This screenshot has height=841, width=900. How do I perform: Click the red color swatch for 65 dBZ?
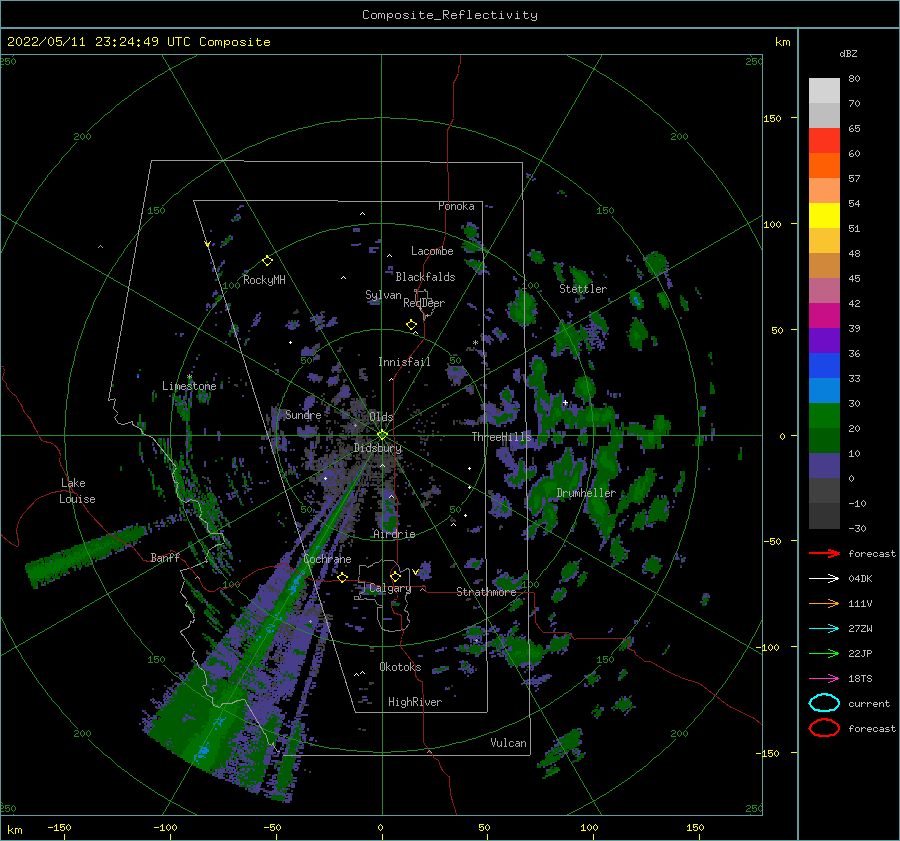click(x=824, y=140)
